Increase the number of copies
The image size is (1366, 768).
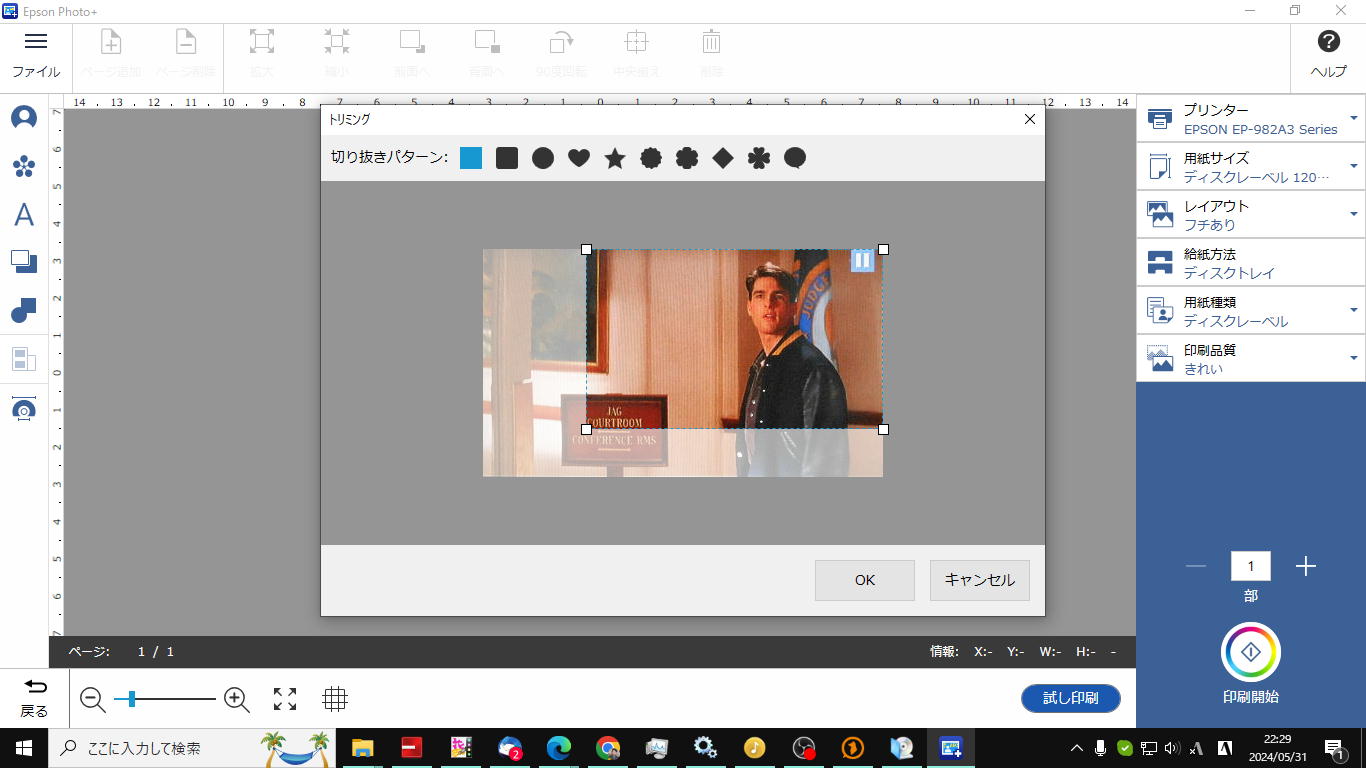point(1305,566)
